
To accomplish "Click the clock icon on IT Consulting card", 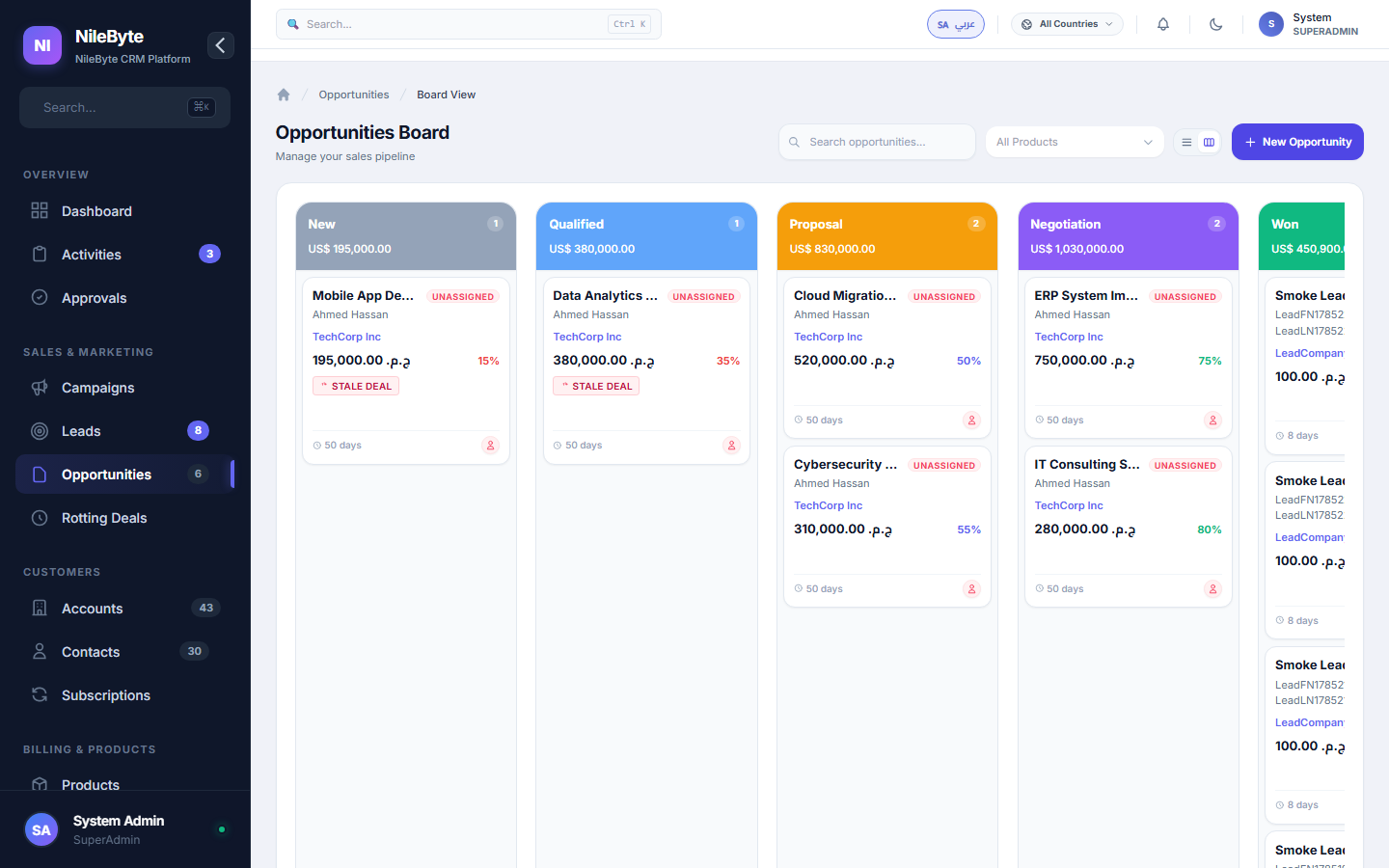I will tap(1039, 589).
